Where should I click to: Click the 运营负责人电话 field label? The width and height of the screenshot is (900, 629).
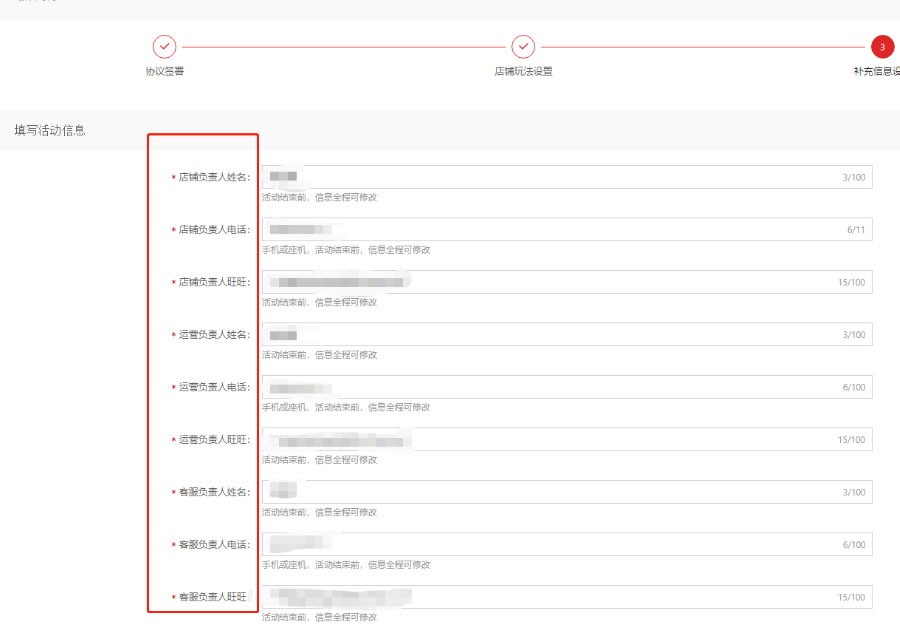point(213,387)
